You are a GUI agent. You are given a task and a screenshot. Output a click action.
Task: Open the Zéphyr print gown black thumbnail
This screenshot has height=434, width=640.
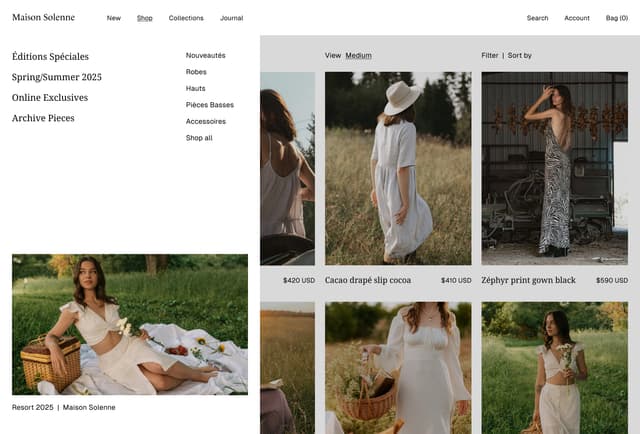pyautogui.click(x=554, y=168)
